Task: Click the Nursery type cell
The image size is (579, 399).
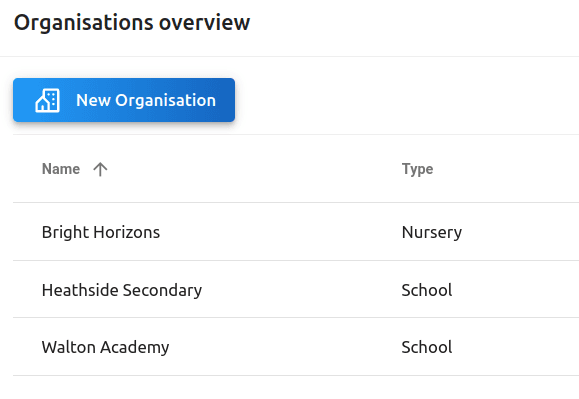Action: tap(432, 233)
